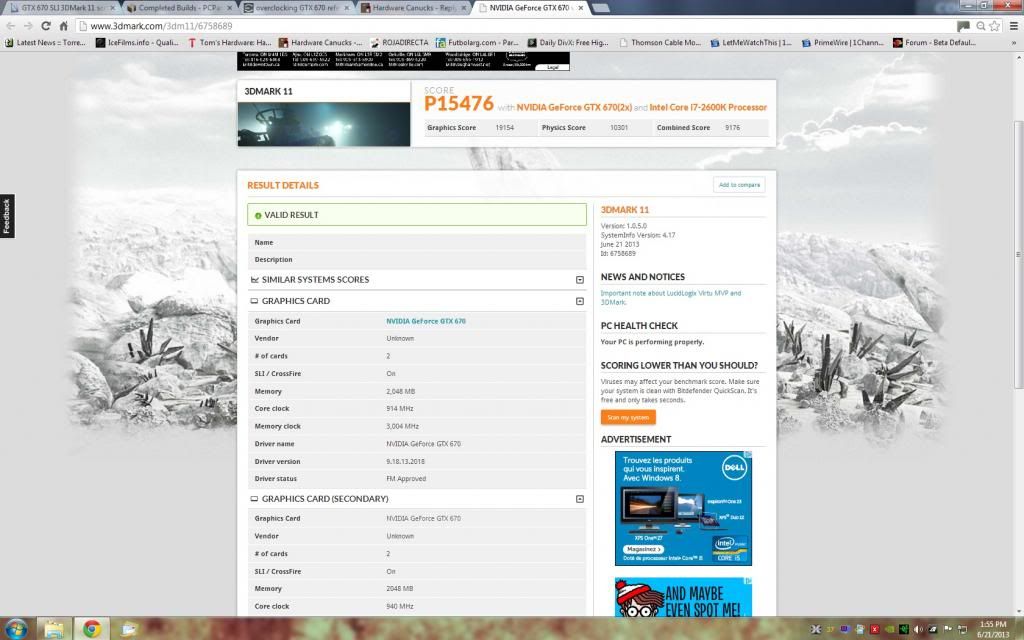Viewport: 1024px width, 640px height.
Task: Click the Chrome taskbar icon
Action: [91, 629]
